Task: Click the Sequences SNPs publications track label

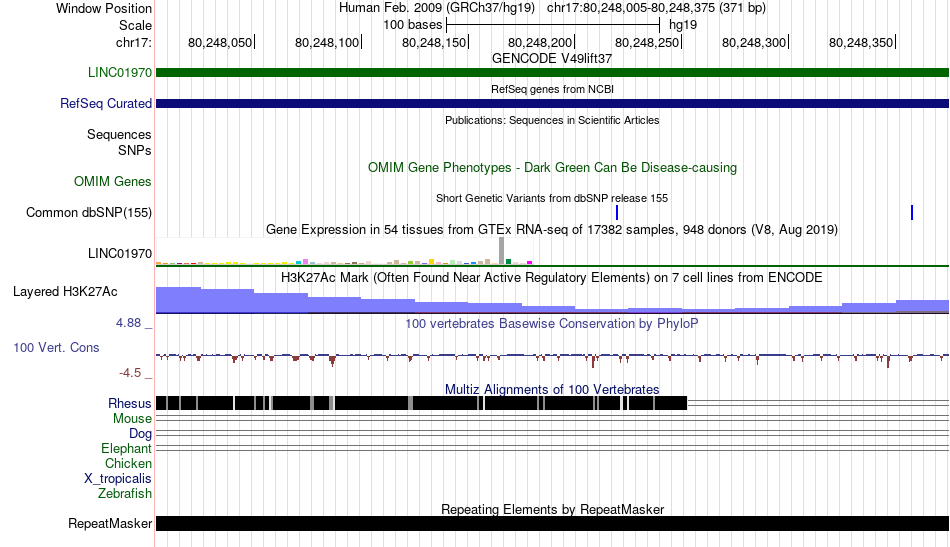Action: coord(119,142)
